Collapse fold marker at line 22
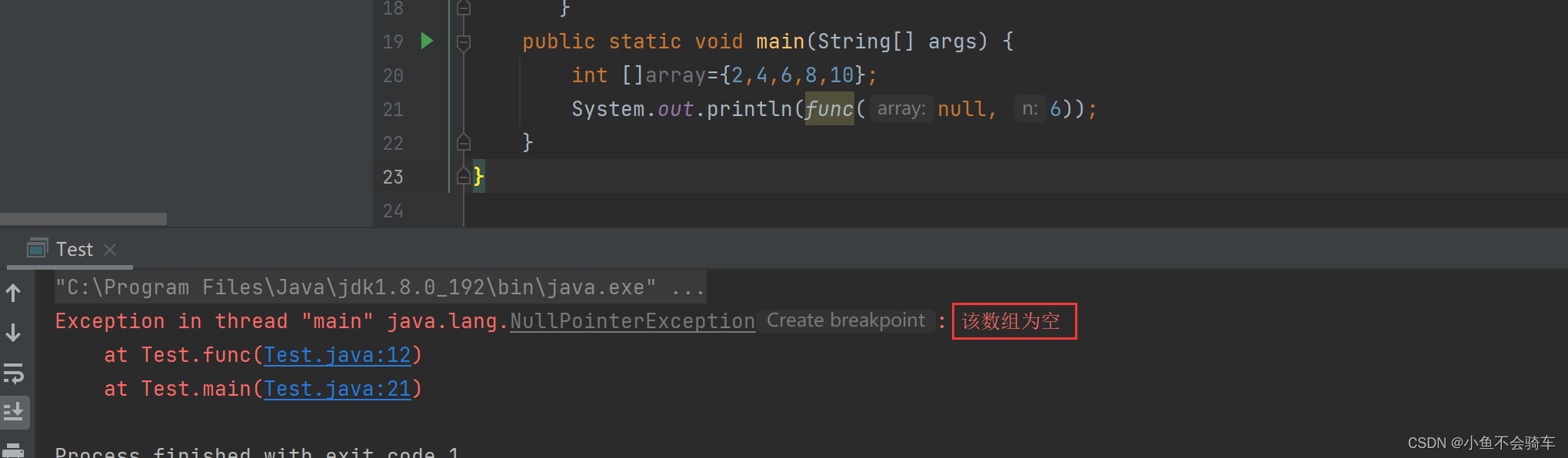This screenshot has width=1568, height=458. click(x=463, y=142)
